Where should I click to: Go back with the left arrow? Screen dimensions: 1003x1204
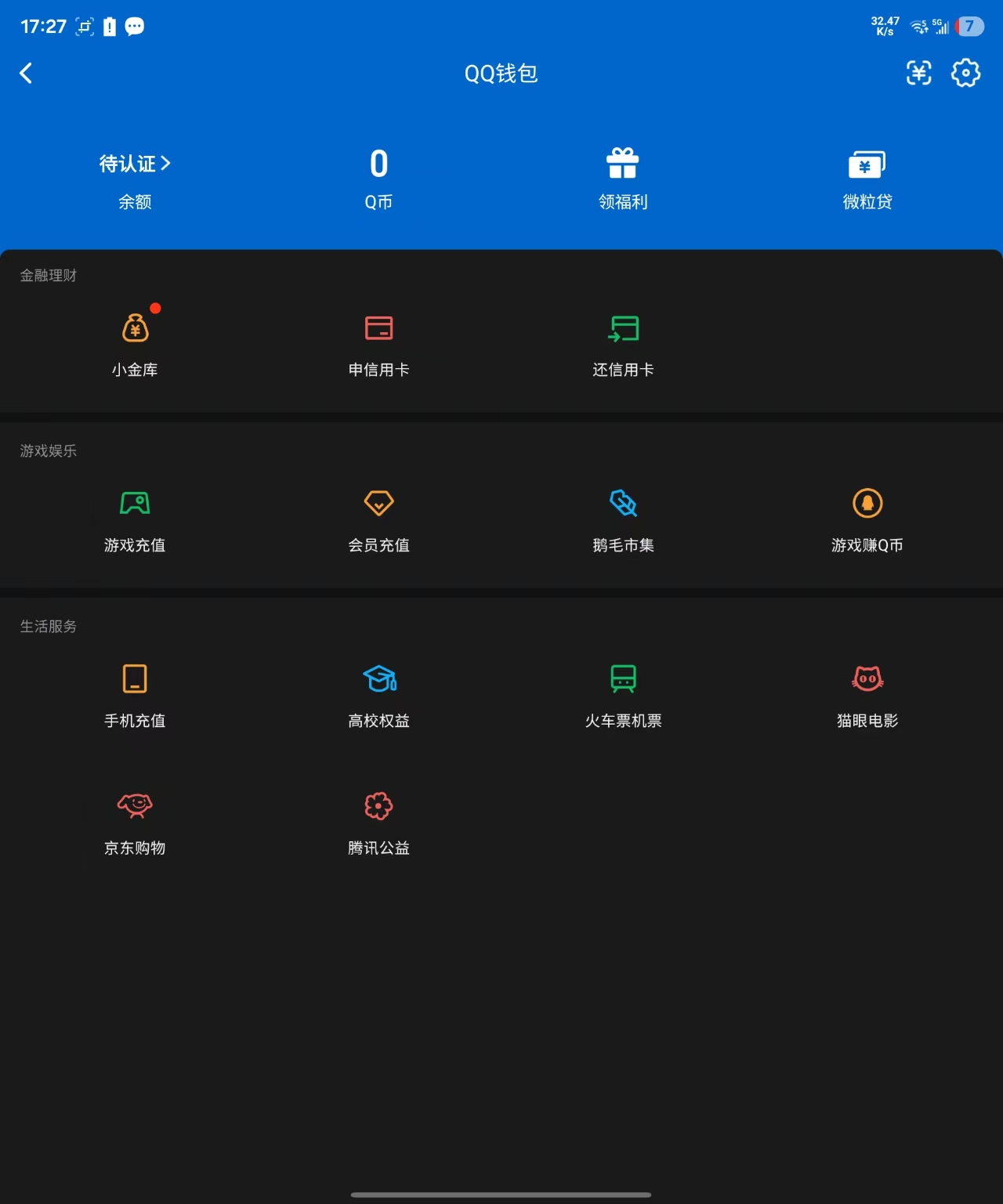tap(26, 73)
